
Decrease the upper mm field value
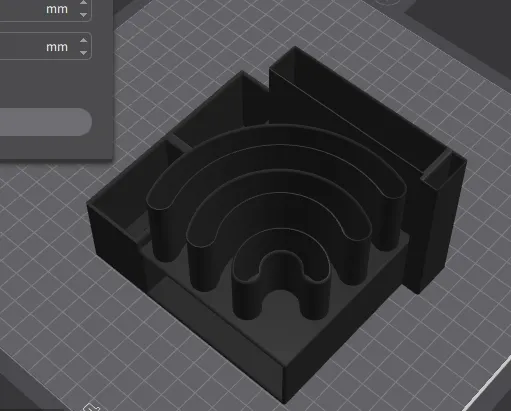click(83, 15)
